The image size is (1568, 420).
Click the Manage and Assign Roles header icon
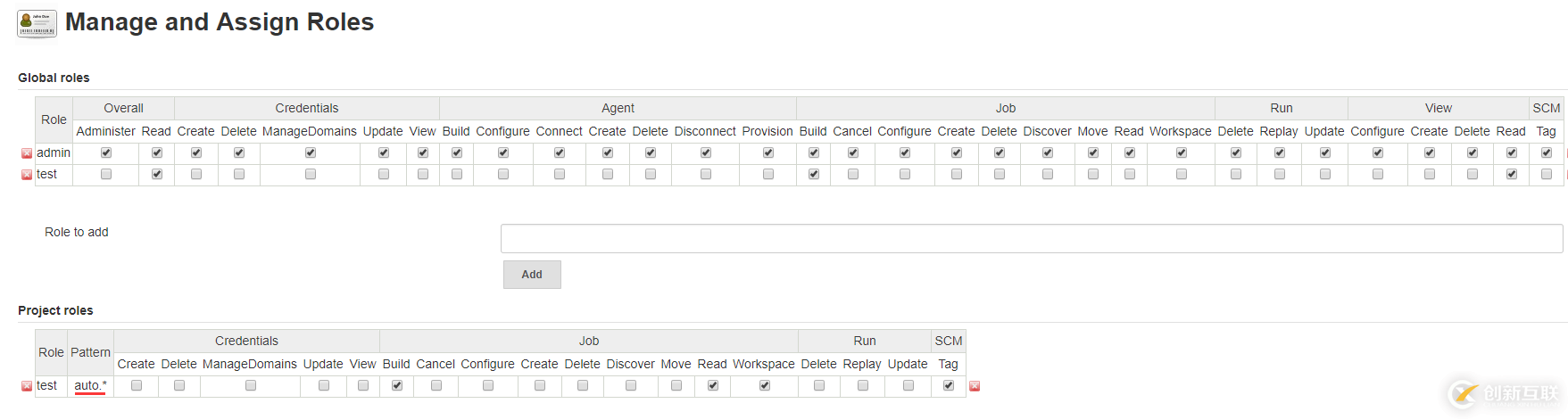(x=37, y=24)
